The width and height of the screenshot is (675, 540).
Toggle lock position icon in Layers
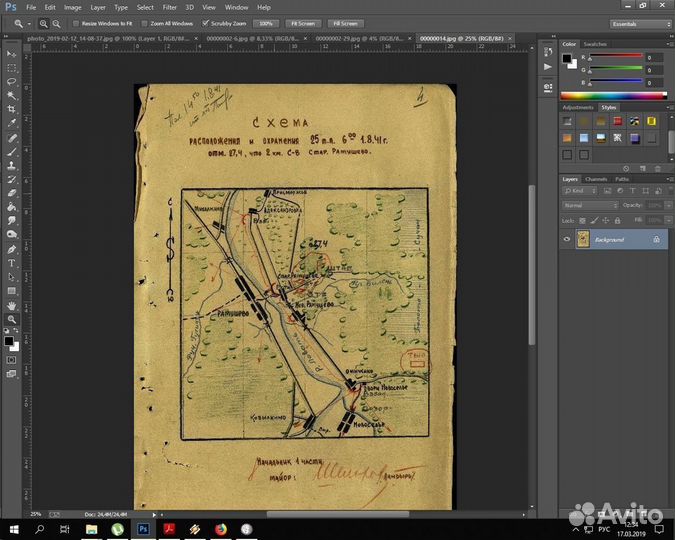(606, 220)
